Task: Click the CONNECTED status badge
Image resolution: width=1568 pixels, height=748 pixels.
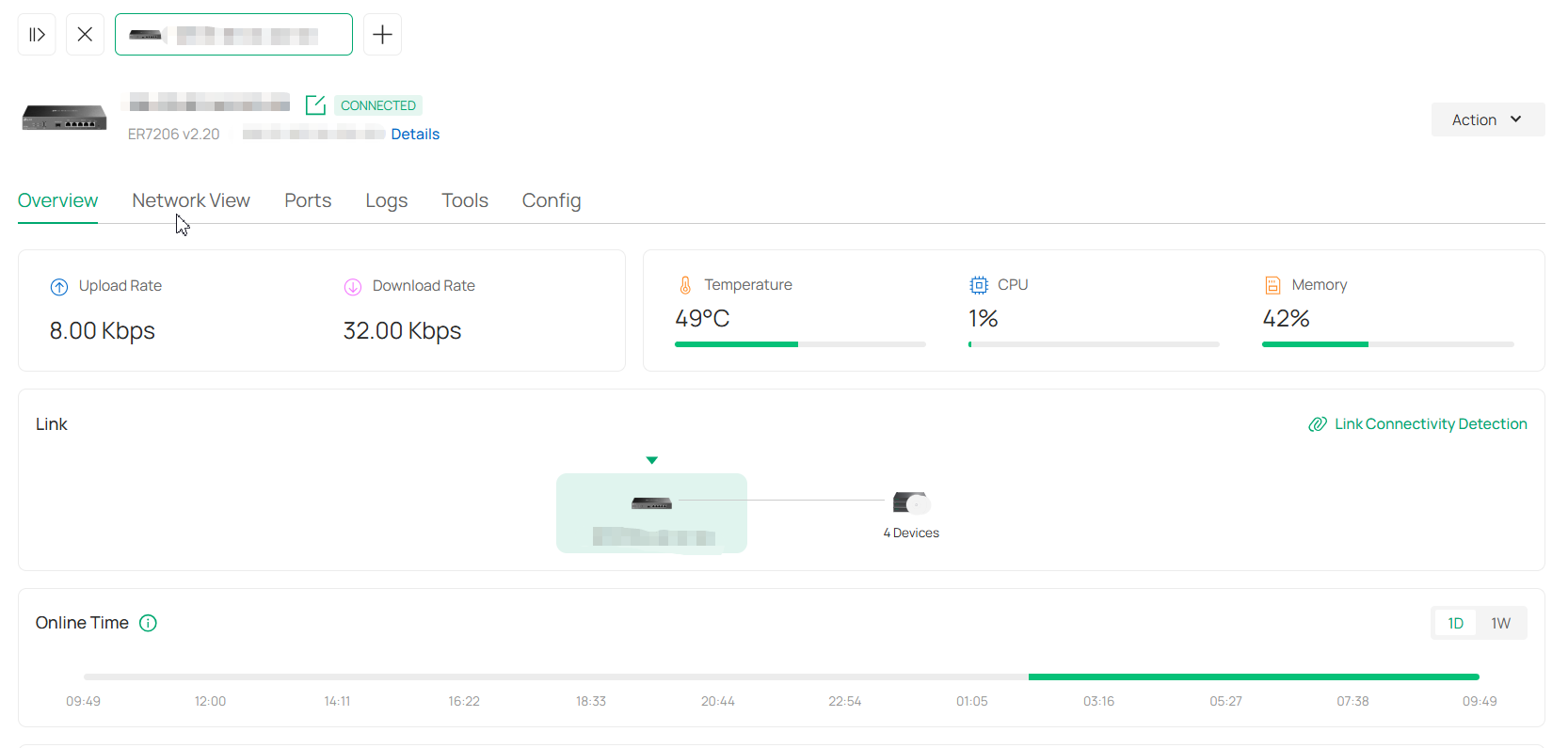Action: 378,105
